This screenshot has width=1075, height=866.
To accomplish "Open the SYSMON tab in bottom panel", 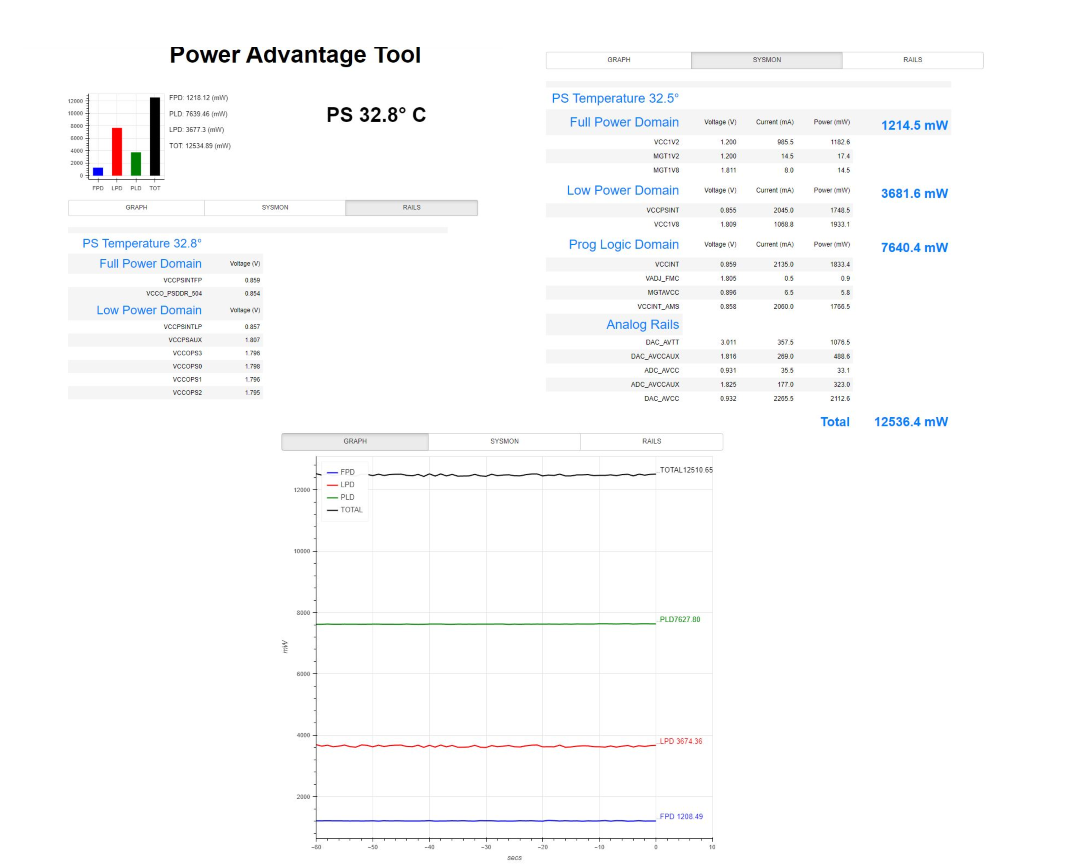I will click(503, 441).
